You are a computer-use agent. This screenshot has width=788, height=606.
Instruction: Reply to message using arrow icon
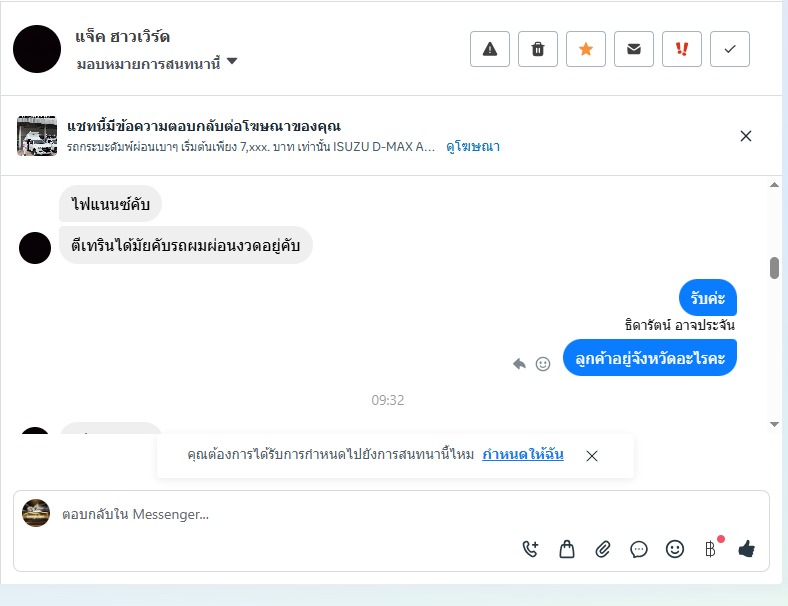[x=519, y=363]
